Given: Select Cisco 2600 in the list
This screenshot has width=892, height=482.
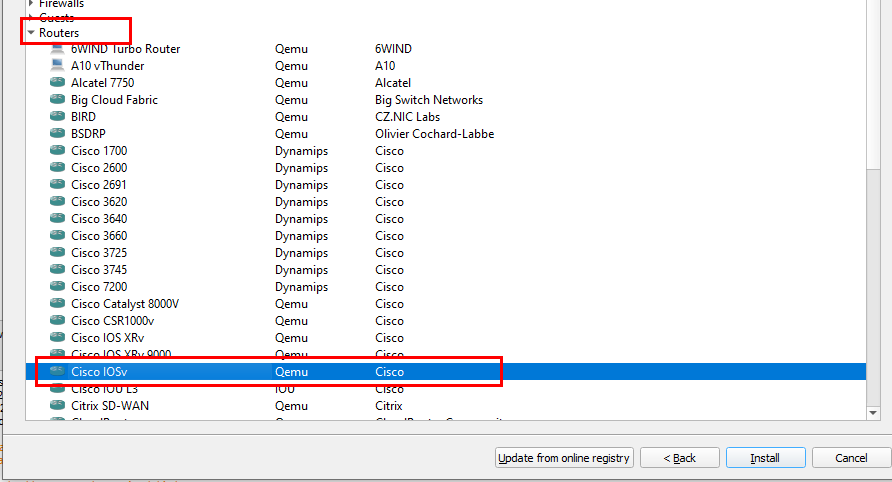Looking at the screenshot, I should coord(99,168).
